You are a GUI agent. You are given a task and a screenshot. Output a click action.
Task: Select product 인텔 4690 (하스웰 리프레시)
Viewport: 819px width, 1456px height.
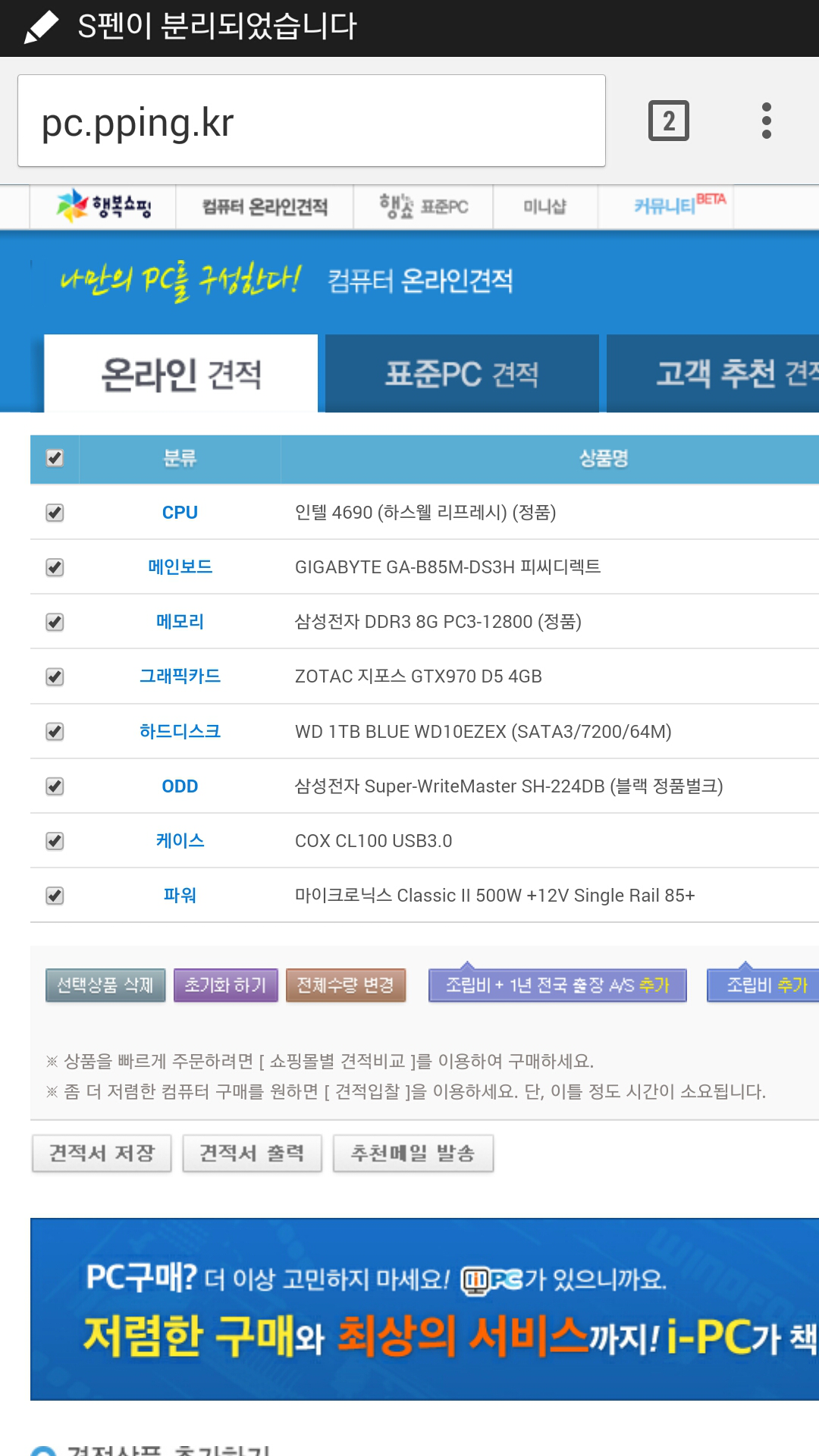[x=425, y=513]
